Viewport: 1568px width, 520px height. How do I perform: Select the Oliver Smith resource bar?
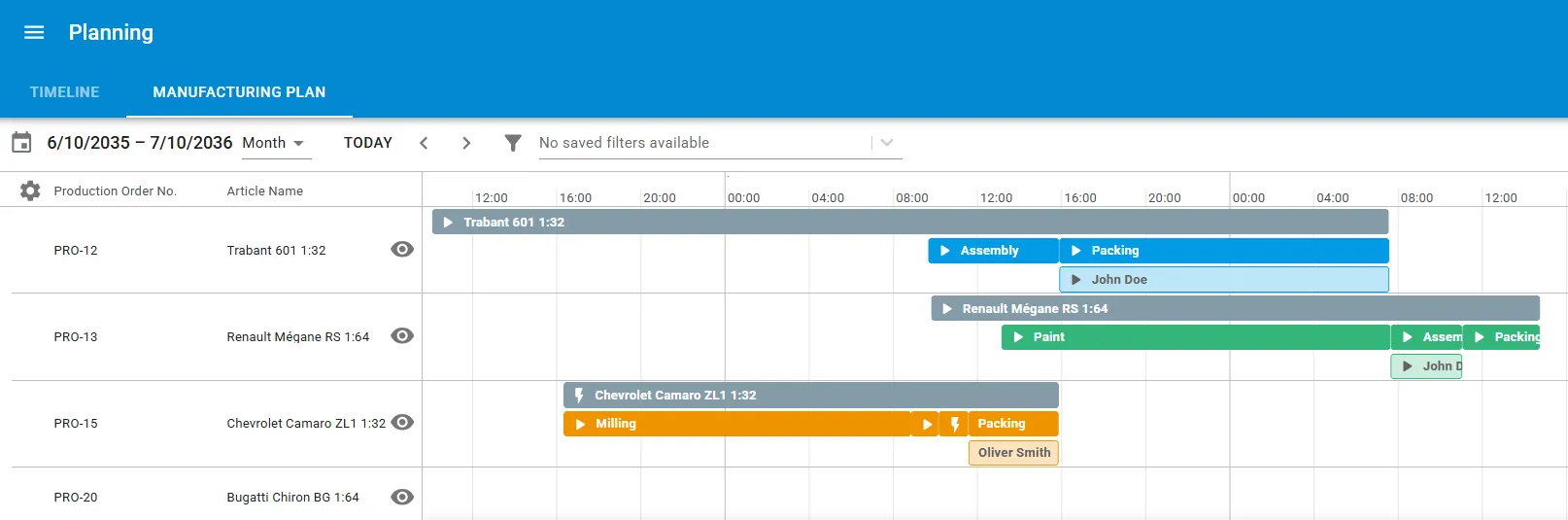(x=1013, y=453)
